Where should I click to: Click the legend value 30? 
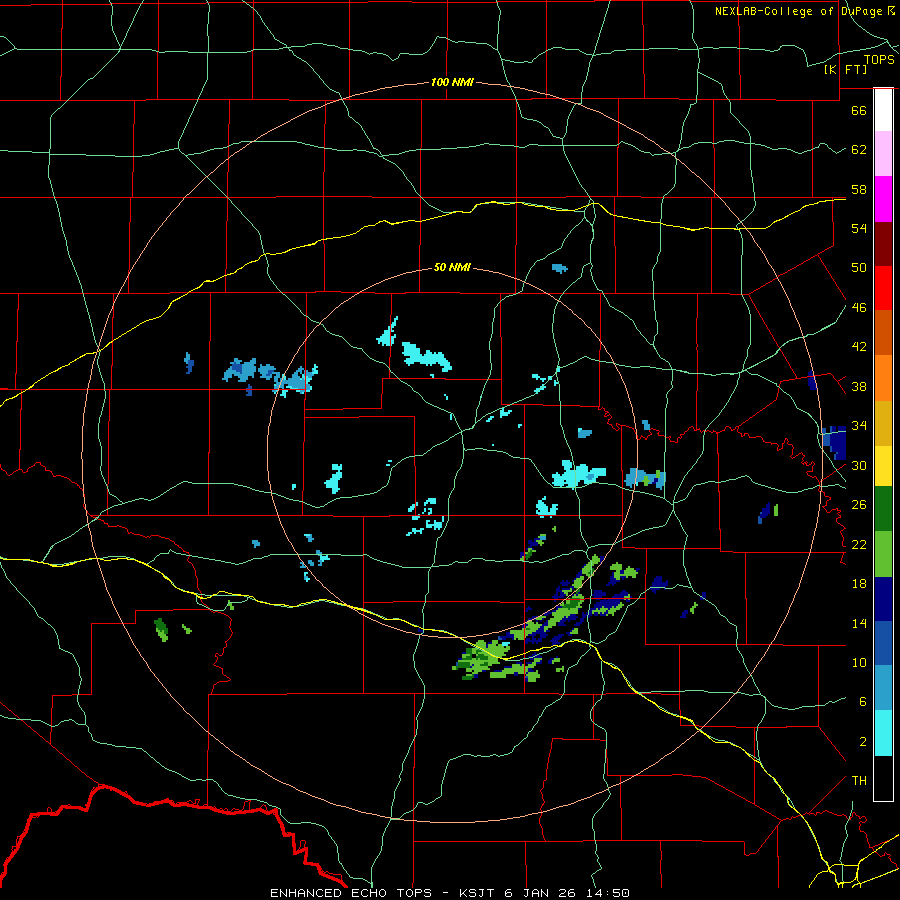click(x=859, y=465)
